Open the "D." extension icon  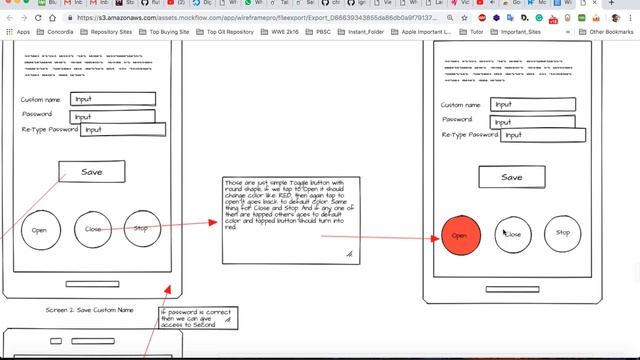pos(525,18)
